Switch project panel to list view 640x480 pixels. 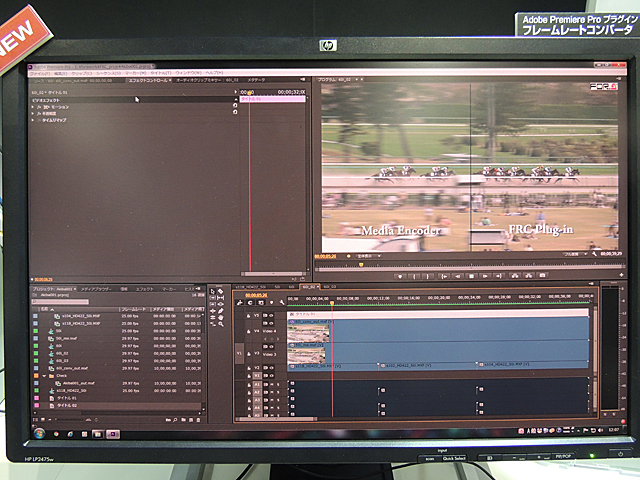click(36, 420)
